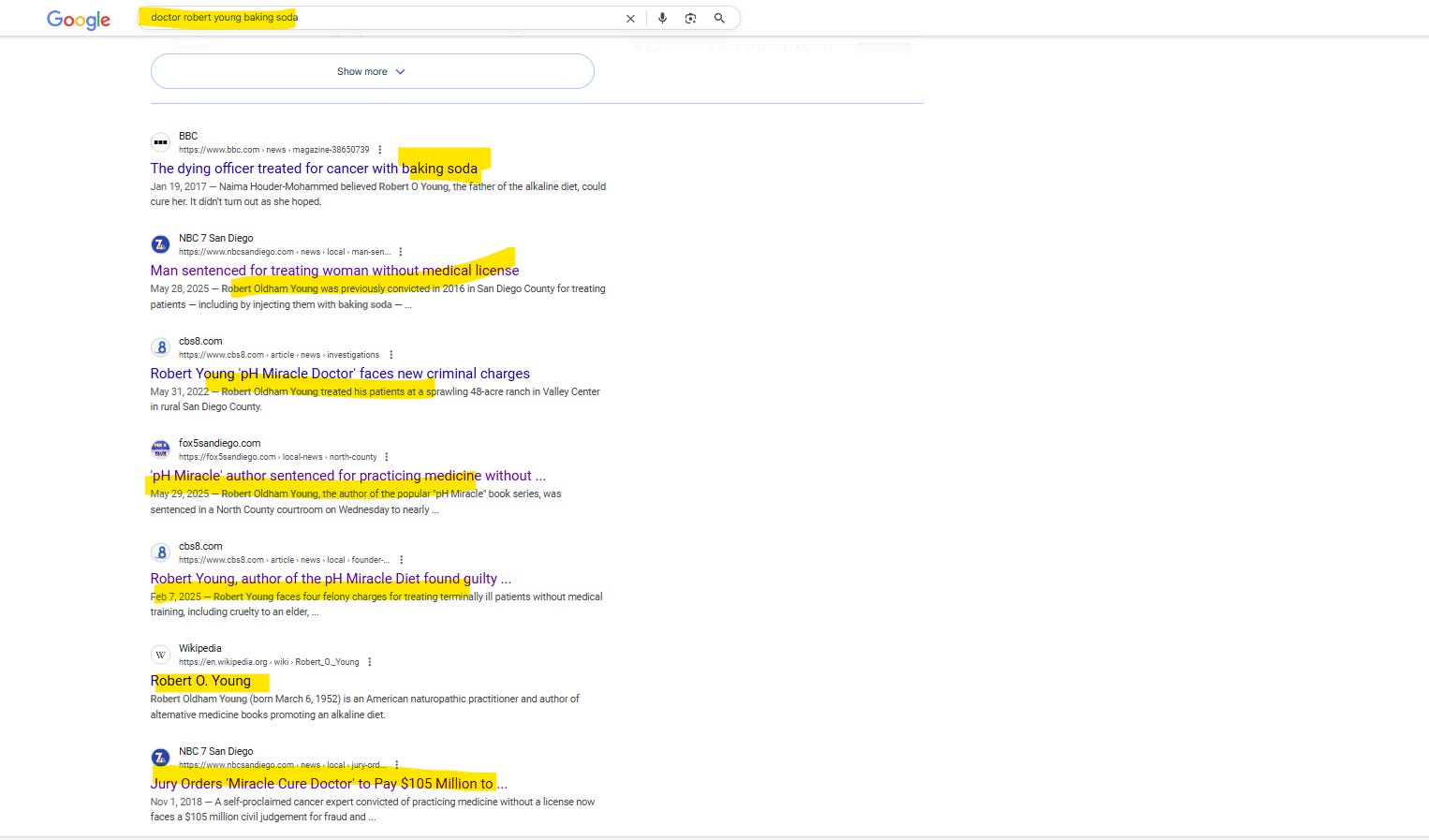The image size is (1429, 840).
Task: Clear the search box with the X icon
Action: pyautogui.click(x=630, y=19)
